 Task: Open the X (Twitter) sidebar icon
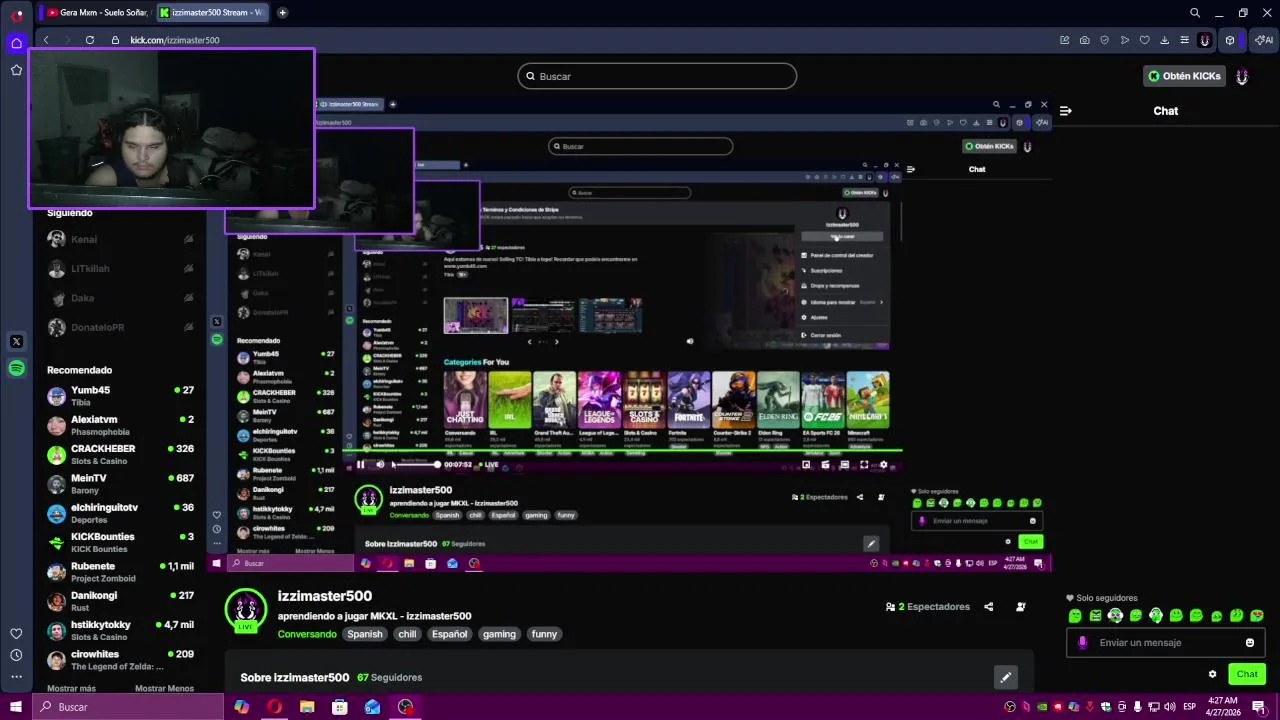click(16, 341)
